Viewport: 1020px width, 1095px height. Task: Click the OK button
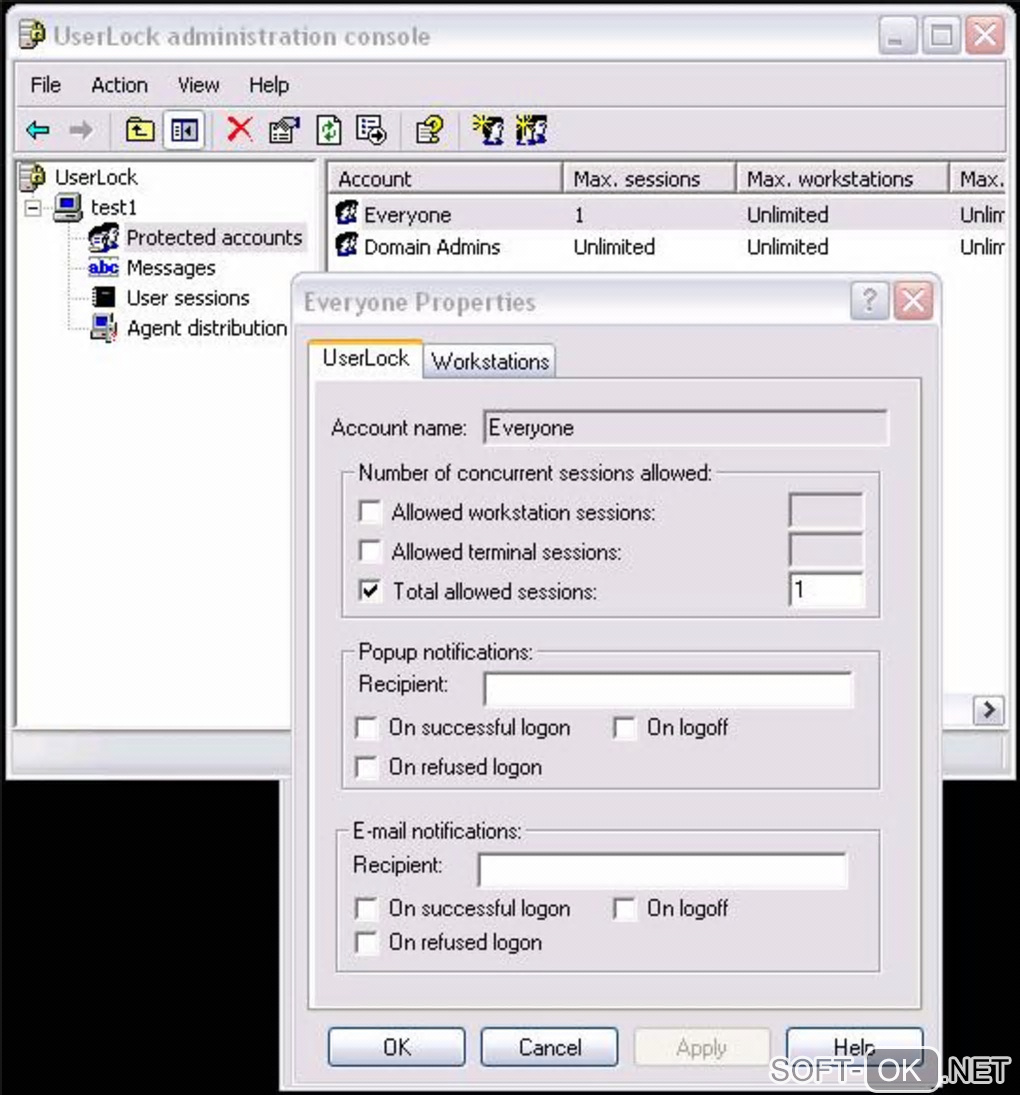[397, 1047]
